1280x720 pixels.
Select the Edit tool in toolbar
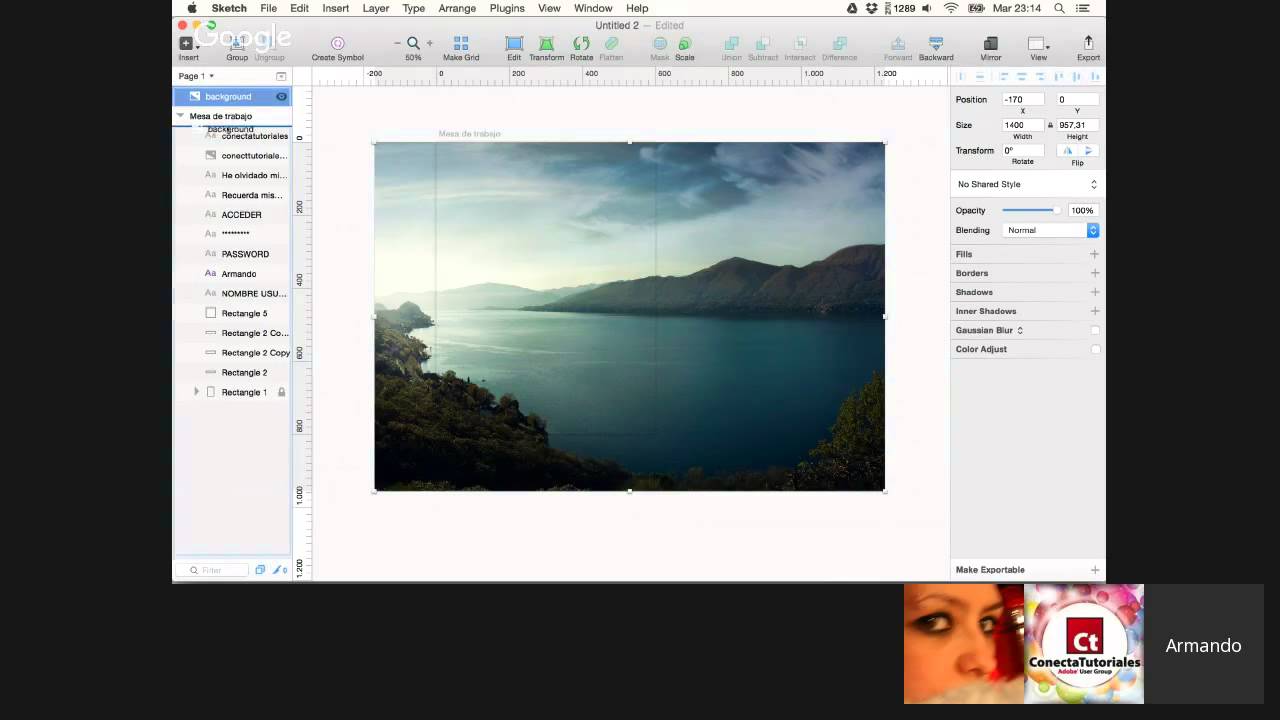tap(514, 43)
